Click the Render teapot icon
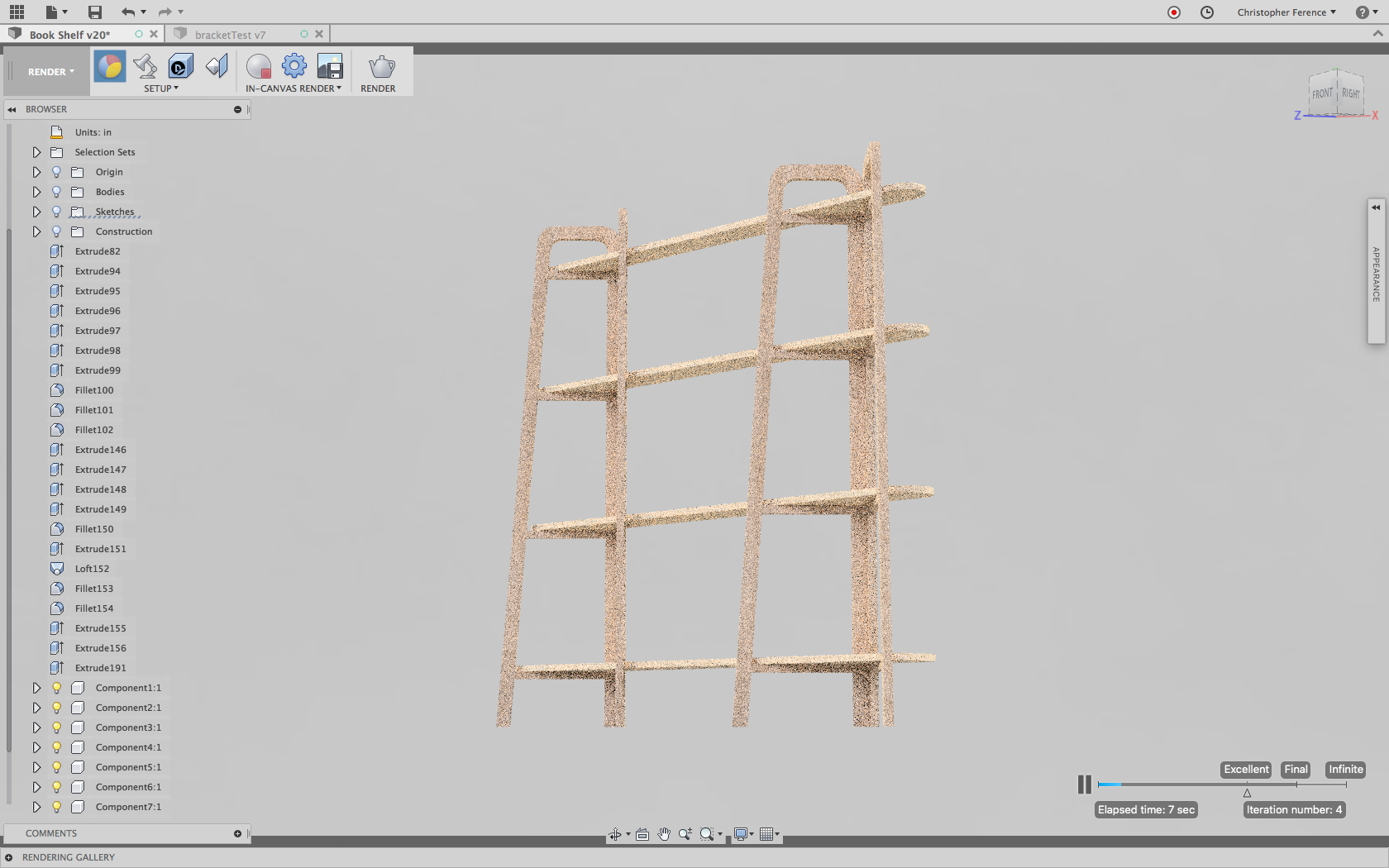This screenshot has width=1389, height=868. coord(381,66)
